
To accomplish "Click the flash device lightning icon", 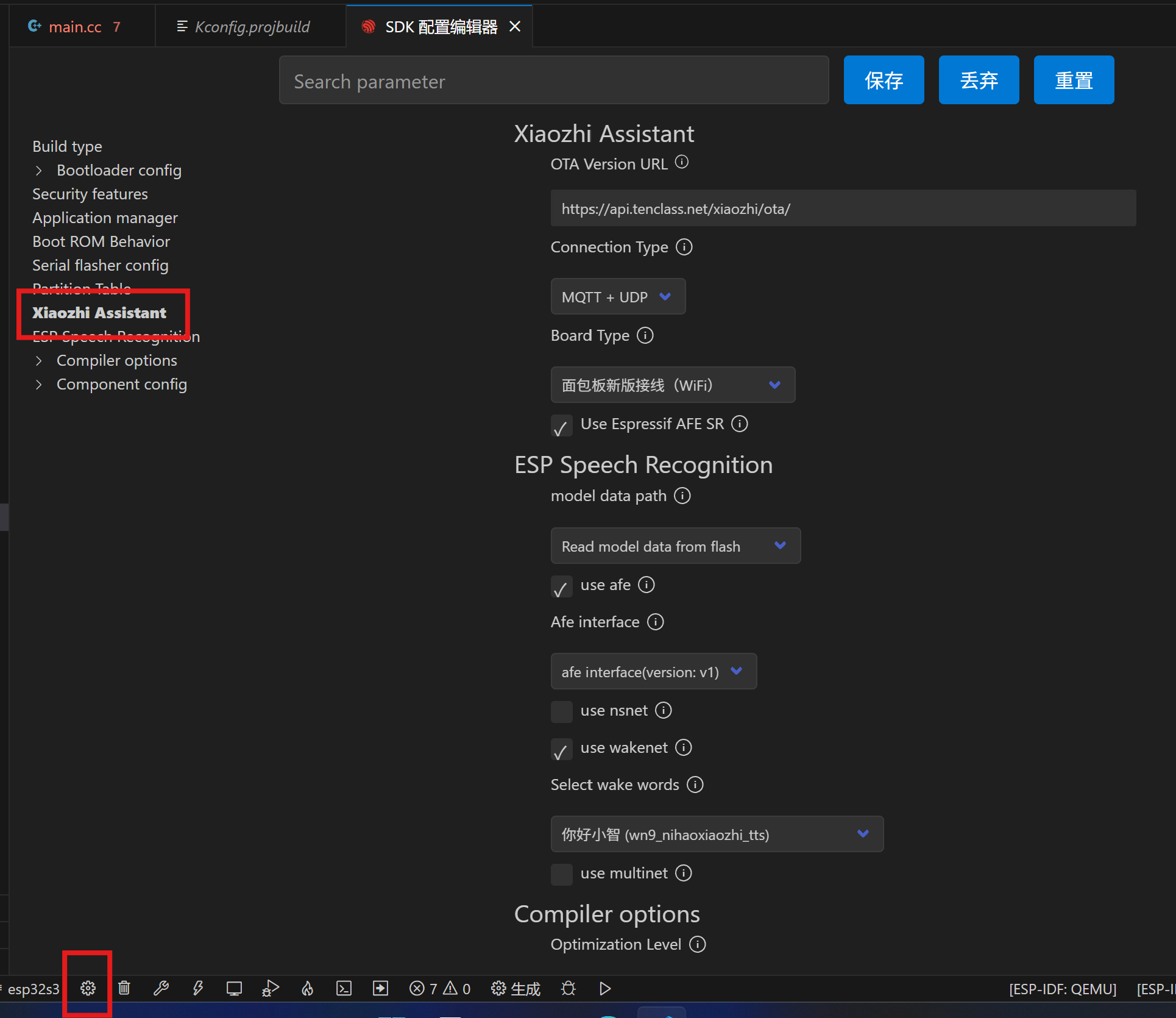I will pyautogui.click(x=197, y=988).
